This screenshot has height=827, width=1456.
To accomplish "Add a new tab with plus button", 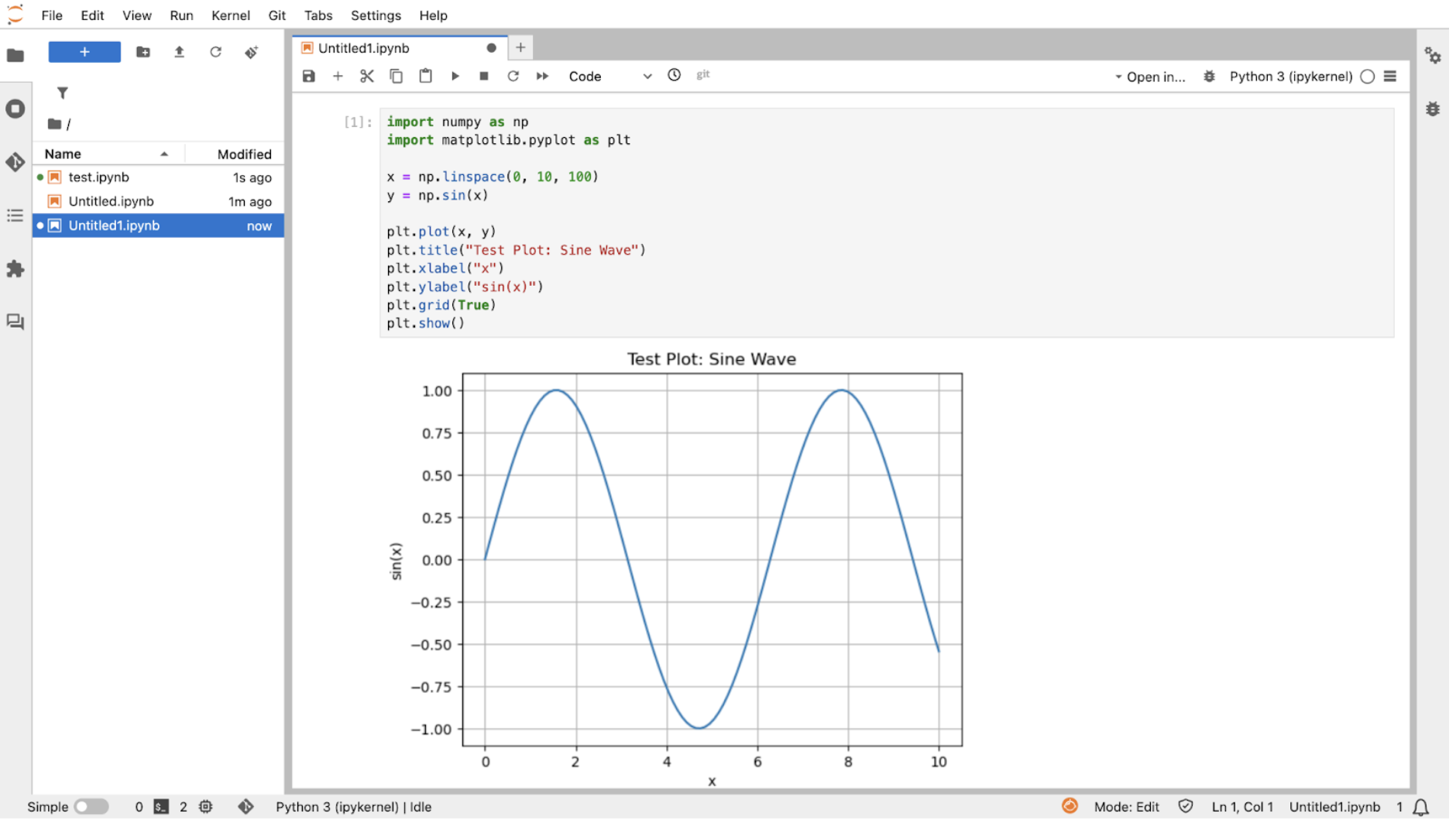I will (x=520, y=47).
